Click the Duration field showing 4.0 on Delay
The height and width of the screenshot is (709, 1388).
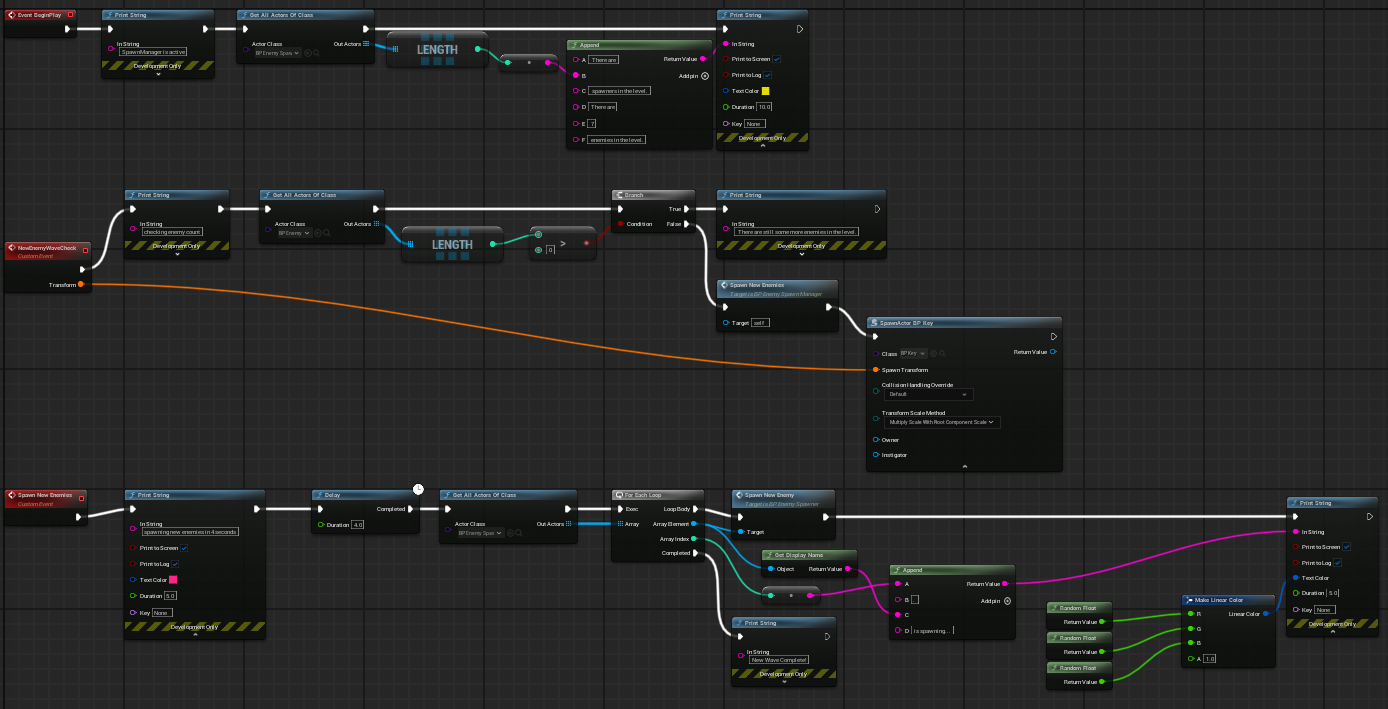click(357, 525)
